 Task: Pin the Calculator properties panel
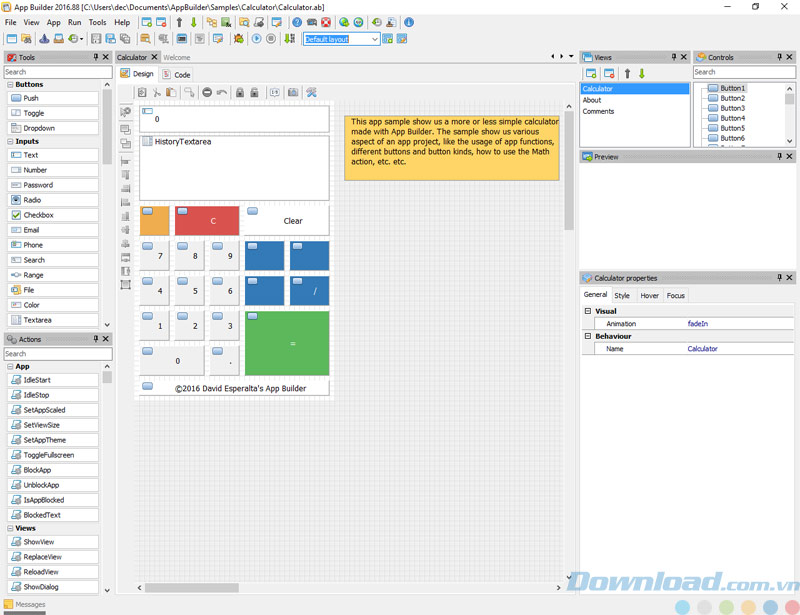coord(778,279)
